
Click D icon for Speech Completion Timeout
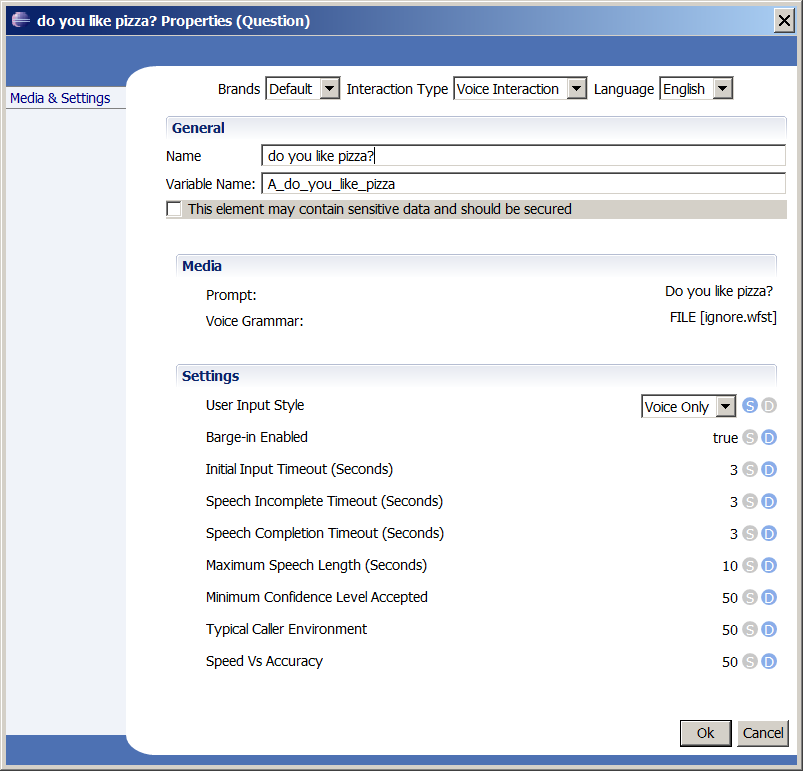(x=769, y=533)
